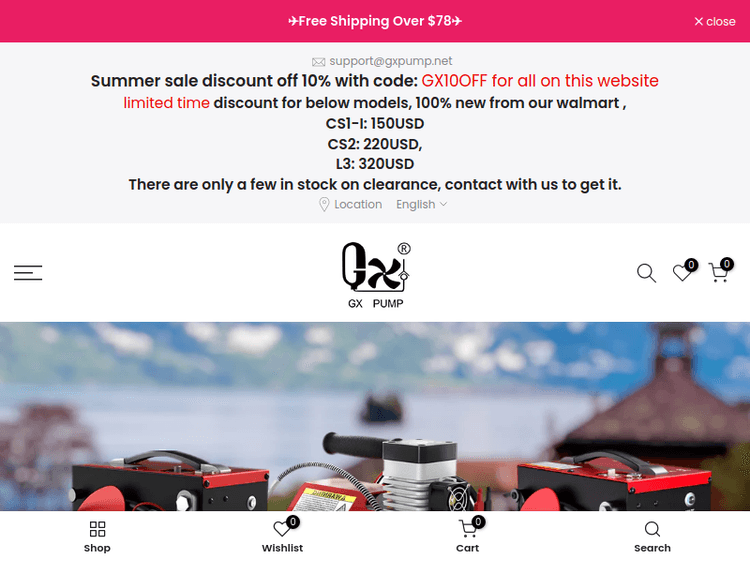Open the header shopping cart icon
The height and width of the screenshot is (563, 750).
pos(718,273)
